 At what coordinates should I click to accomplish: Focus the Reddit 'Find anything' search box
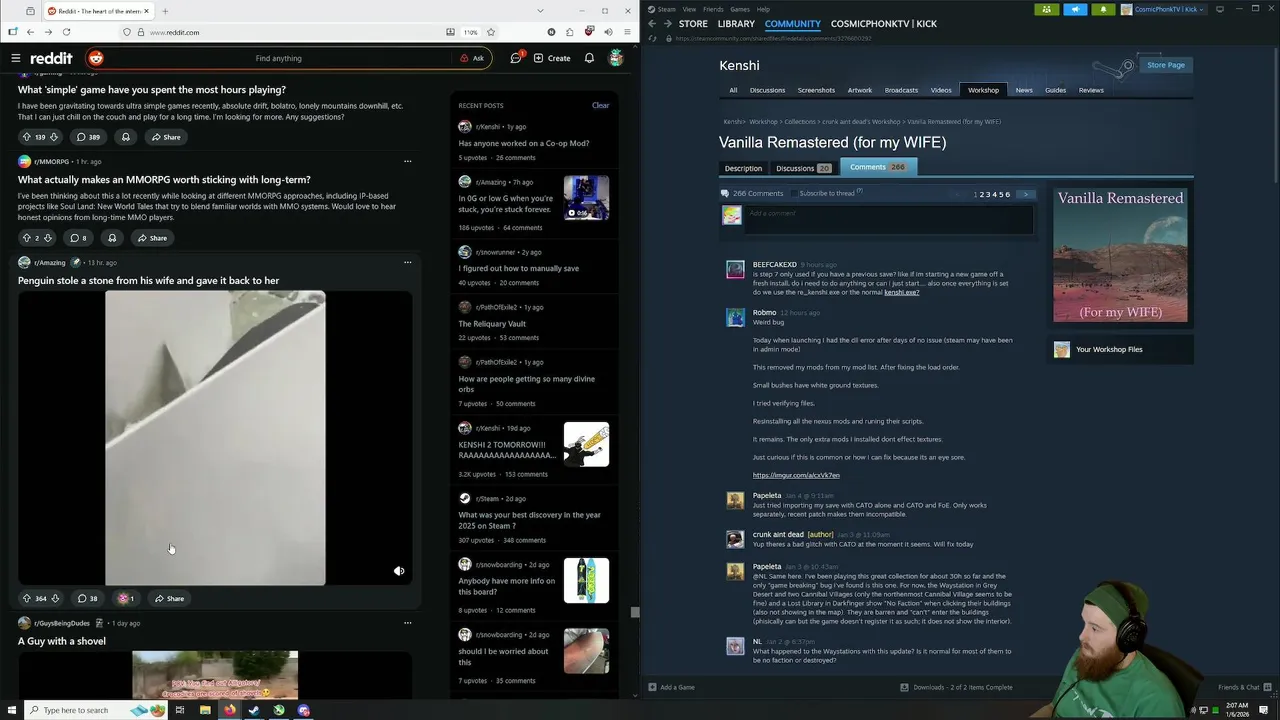(x=278, y=58)
